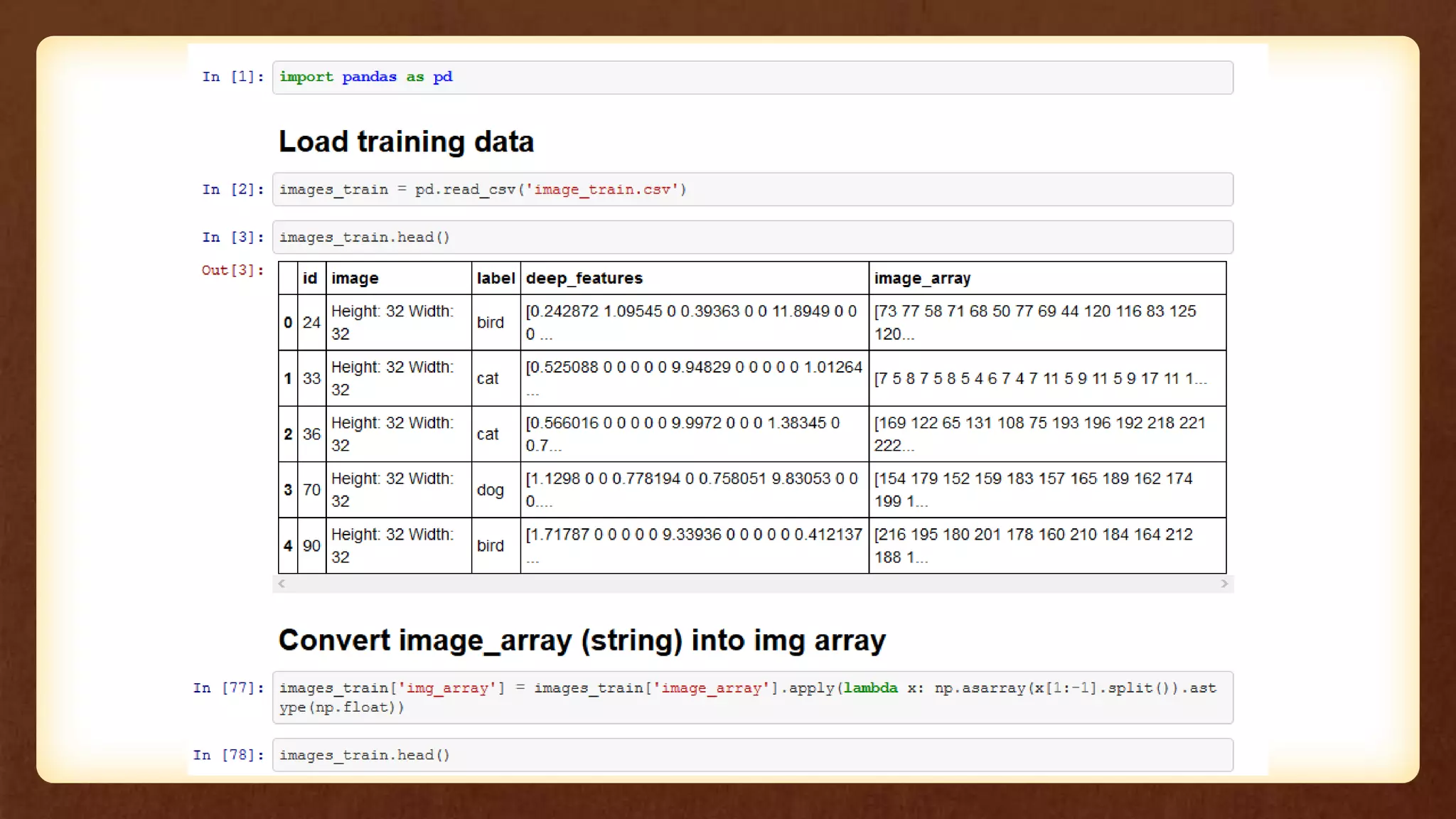This screenshot has height=819, width=1456.
Task: Click the last images_train.head() cell
Action: click(x=752, y=755)
